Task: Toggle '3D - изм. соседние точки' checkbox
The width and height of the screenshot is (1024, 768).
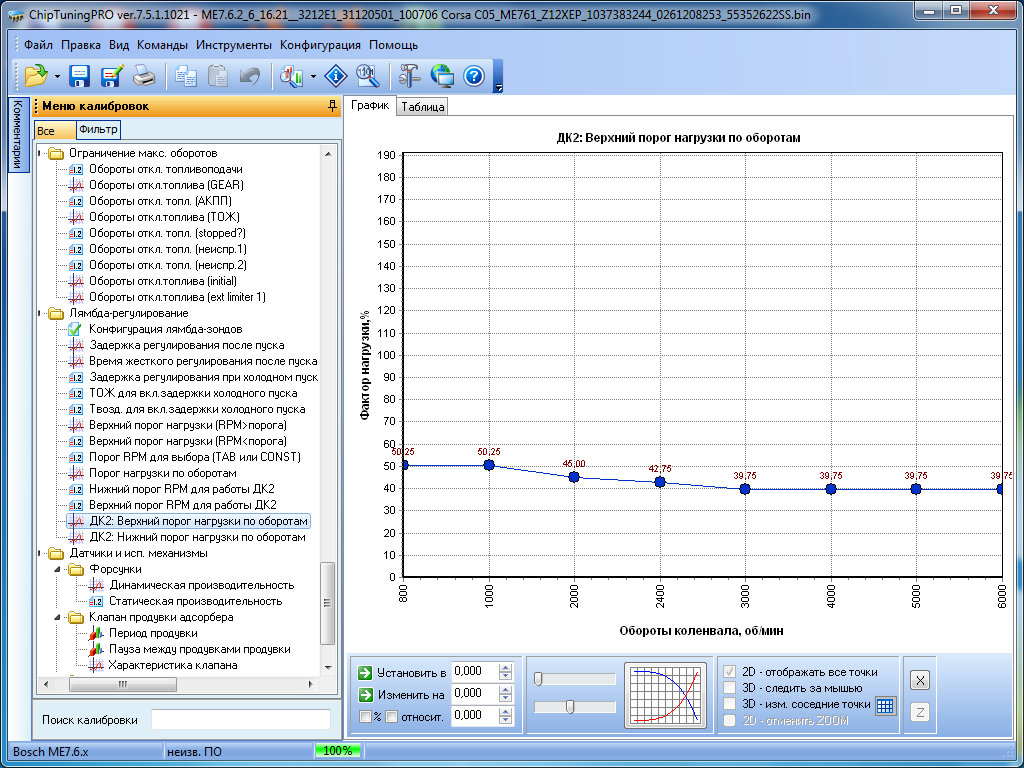Action: (x=730, y=704)
